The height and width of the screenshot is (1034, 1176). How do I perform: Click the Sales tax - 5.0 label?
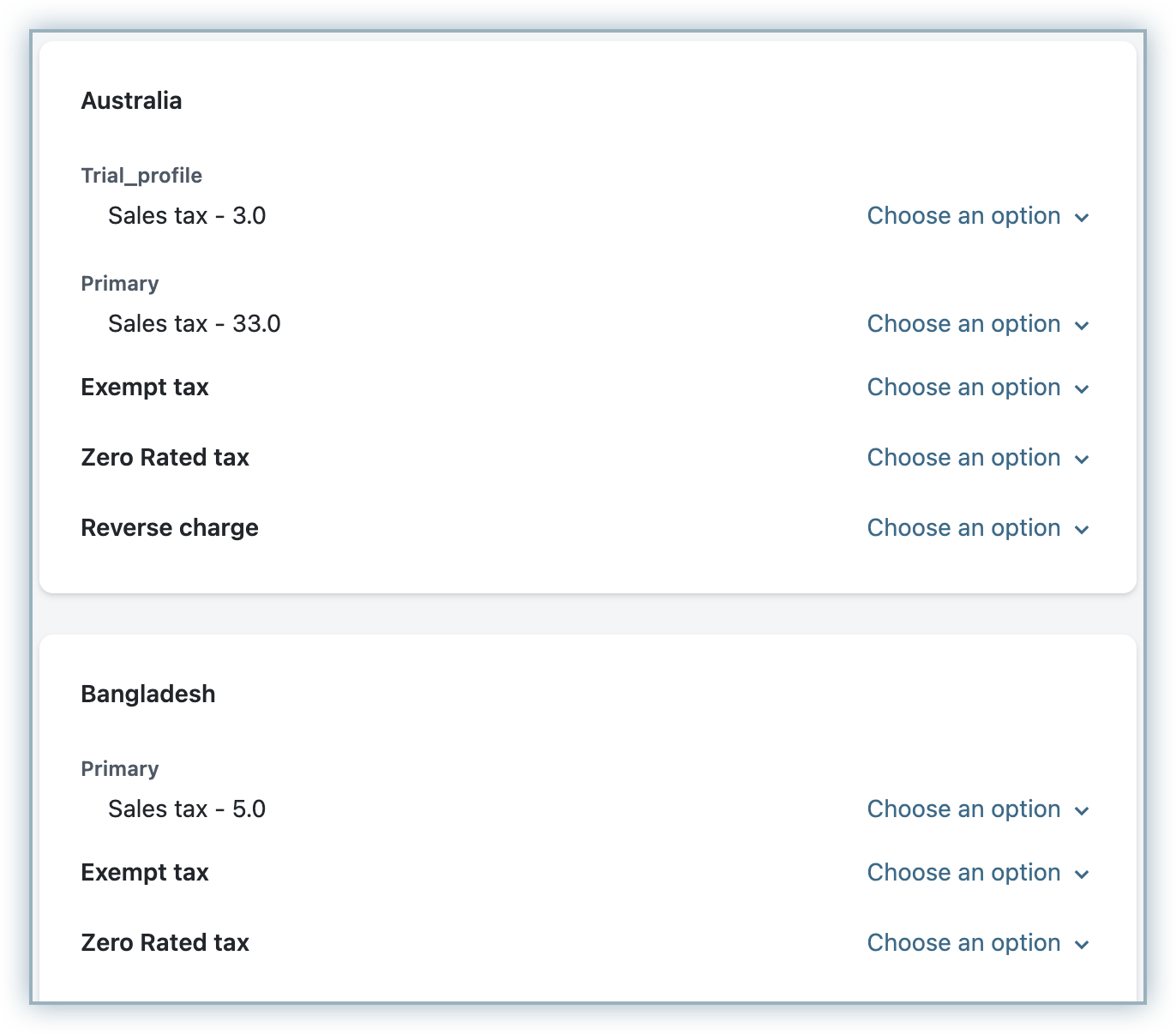pyautogui.click(x=187, y=809)
